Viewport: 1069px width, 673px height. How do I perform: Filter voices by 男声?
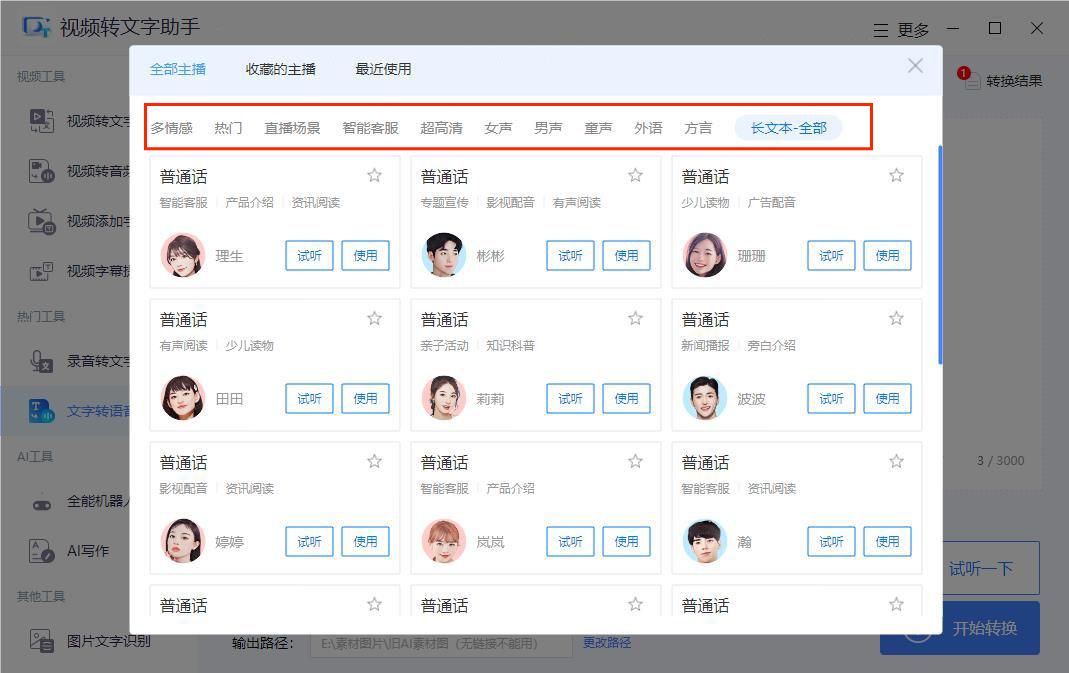pyautogui.click(x=548, y=128)
